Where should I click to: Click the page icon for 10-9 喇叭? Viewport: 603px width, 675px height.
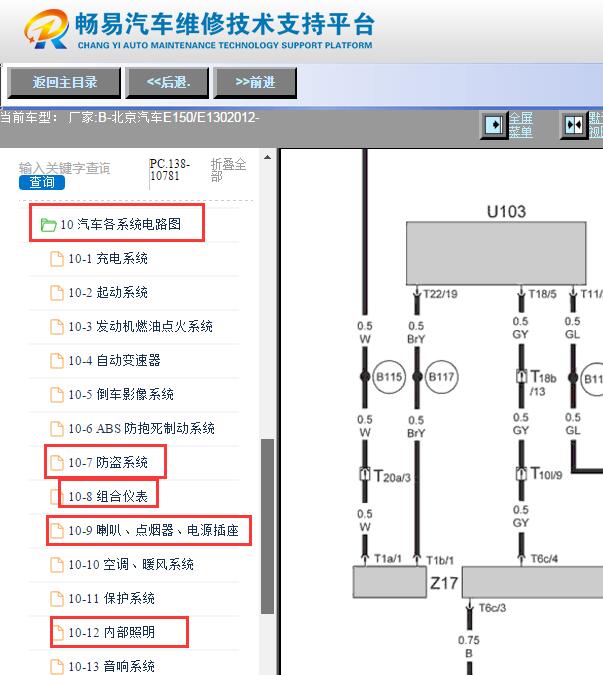(57, 530)
